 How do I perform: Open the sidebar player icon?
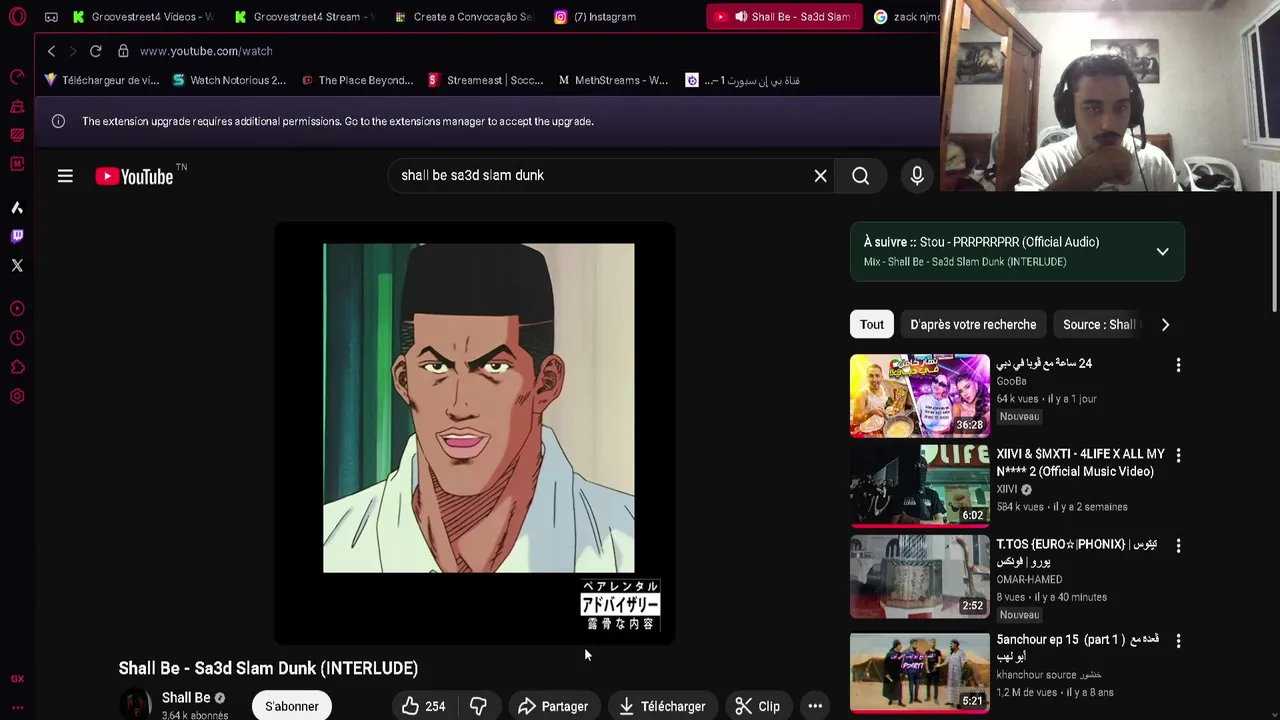click(17, 309)
